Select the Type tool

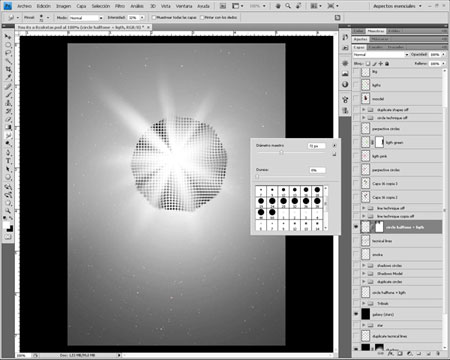tap(8, 161)
